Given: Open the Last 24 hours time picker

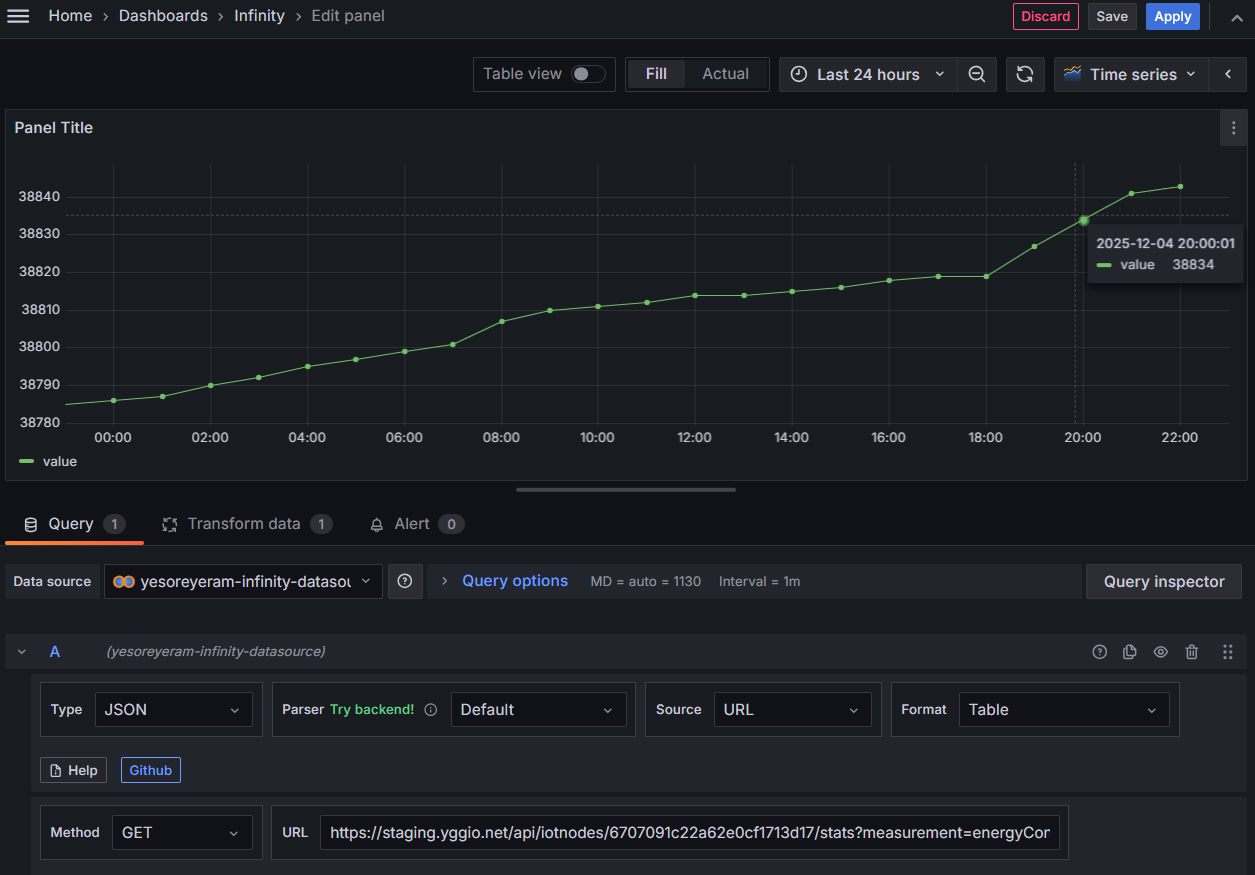Looking at the screenshot, I should [867, 74].
